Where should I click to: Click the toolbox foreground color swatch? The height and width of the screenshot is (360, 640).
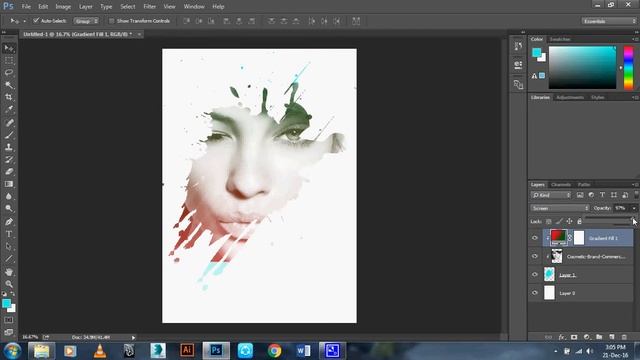click(x=7, y=303)
